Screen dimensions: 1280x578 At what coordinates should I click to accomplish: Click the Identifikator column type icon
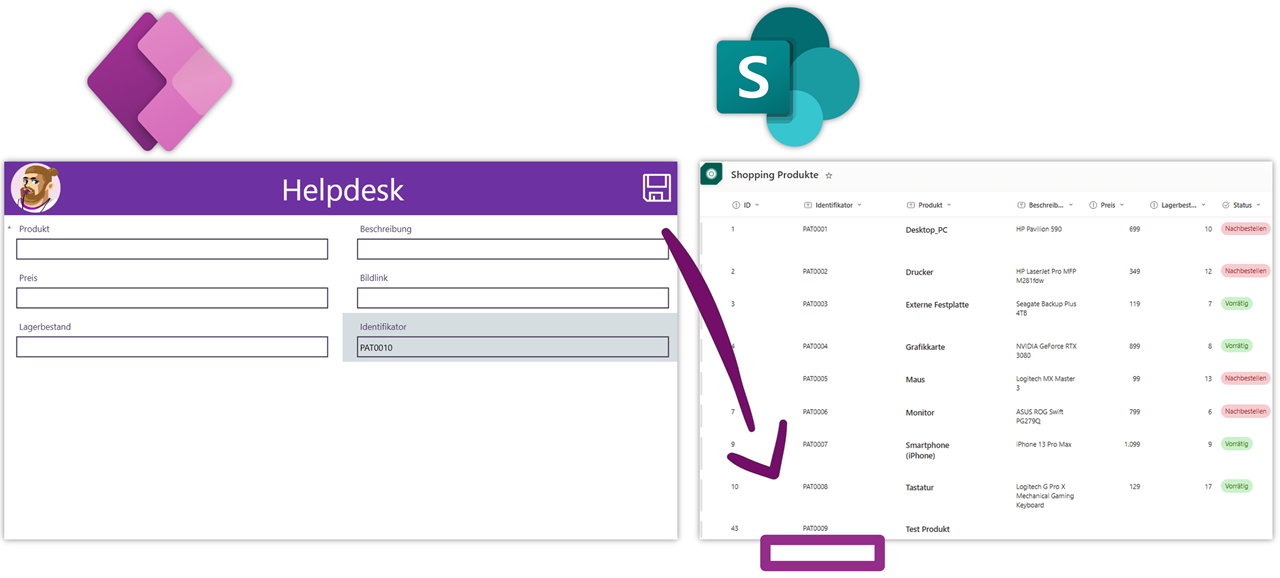point(808,205)
